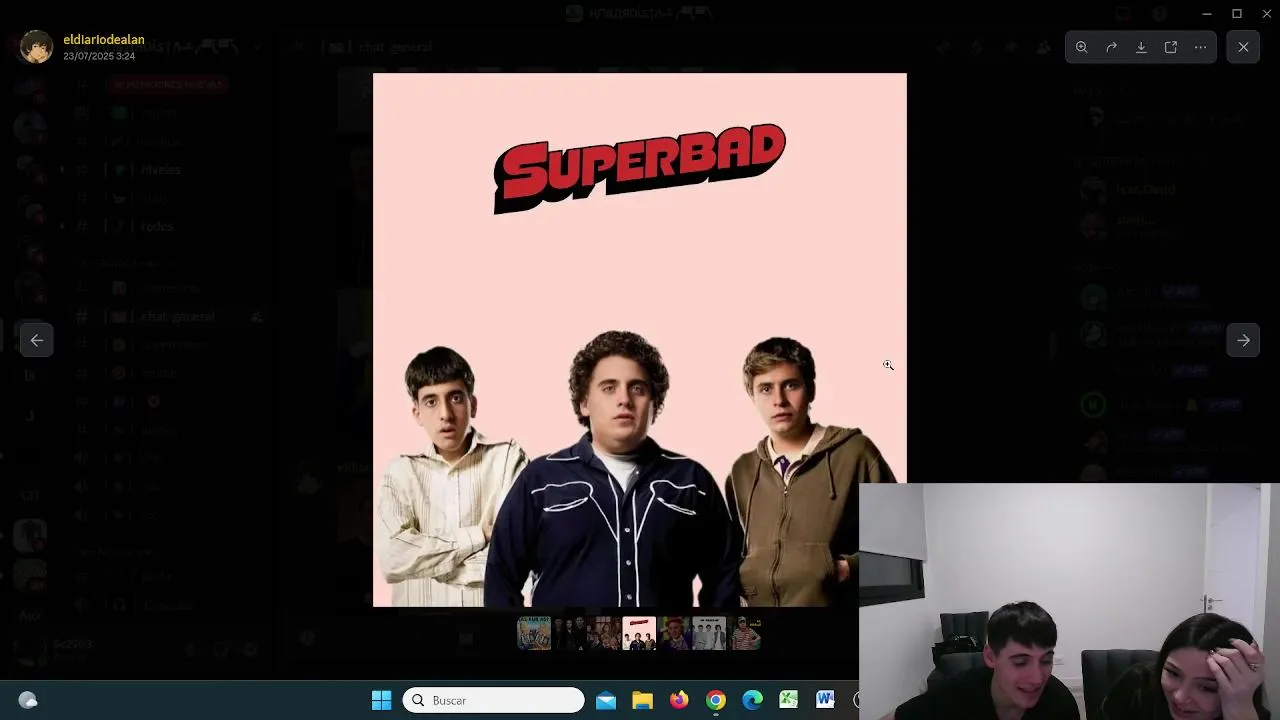Open the Windows Start menu
Viewport: 1280px width, 720px height.
pos(381,700)
